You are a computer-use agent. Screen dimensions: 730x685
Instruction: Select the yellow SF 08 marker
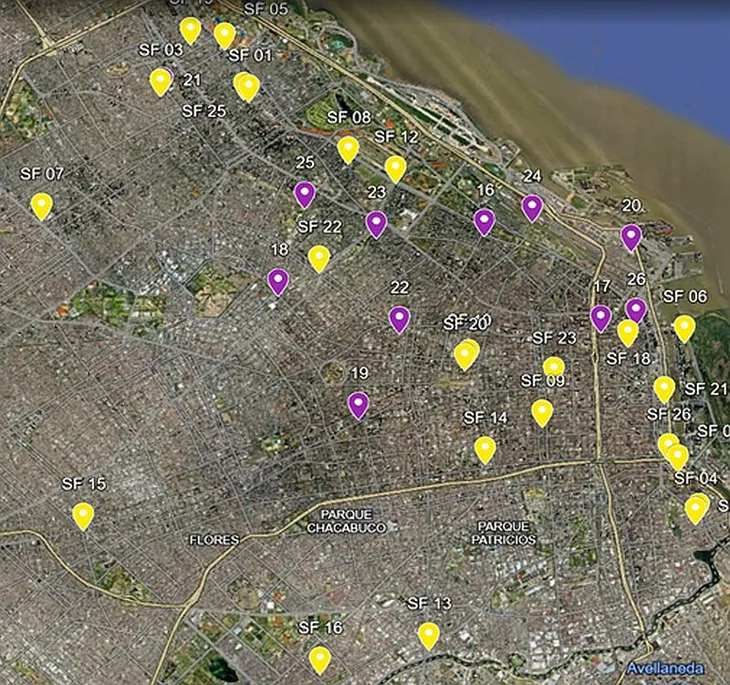348,149
